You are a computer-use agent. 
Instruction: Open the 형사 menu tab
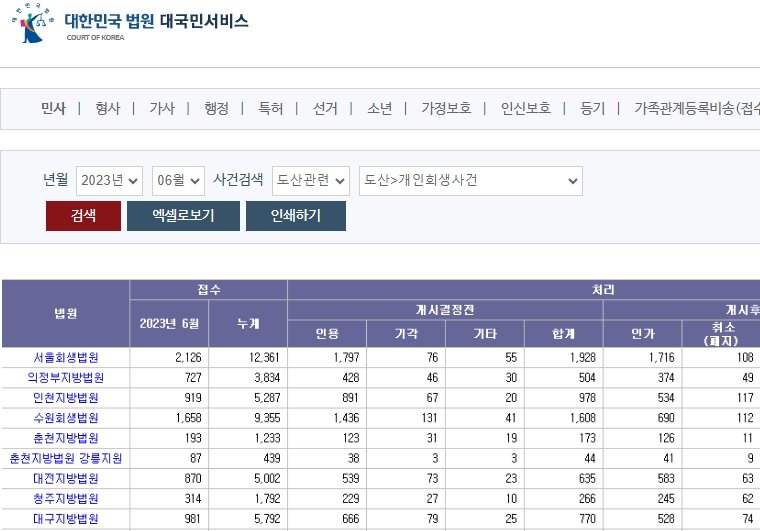pos(108,108)
